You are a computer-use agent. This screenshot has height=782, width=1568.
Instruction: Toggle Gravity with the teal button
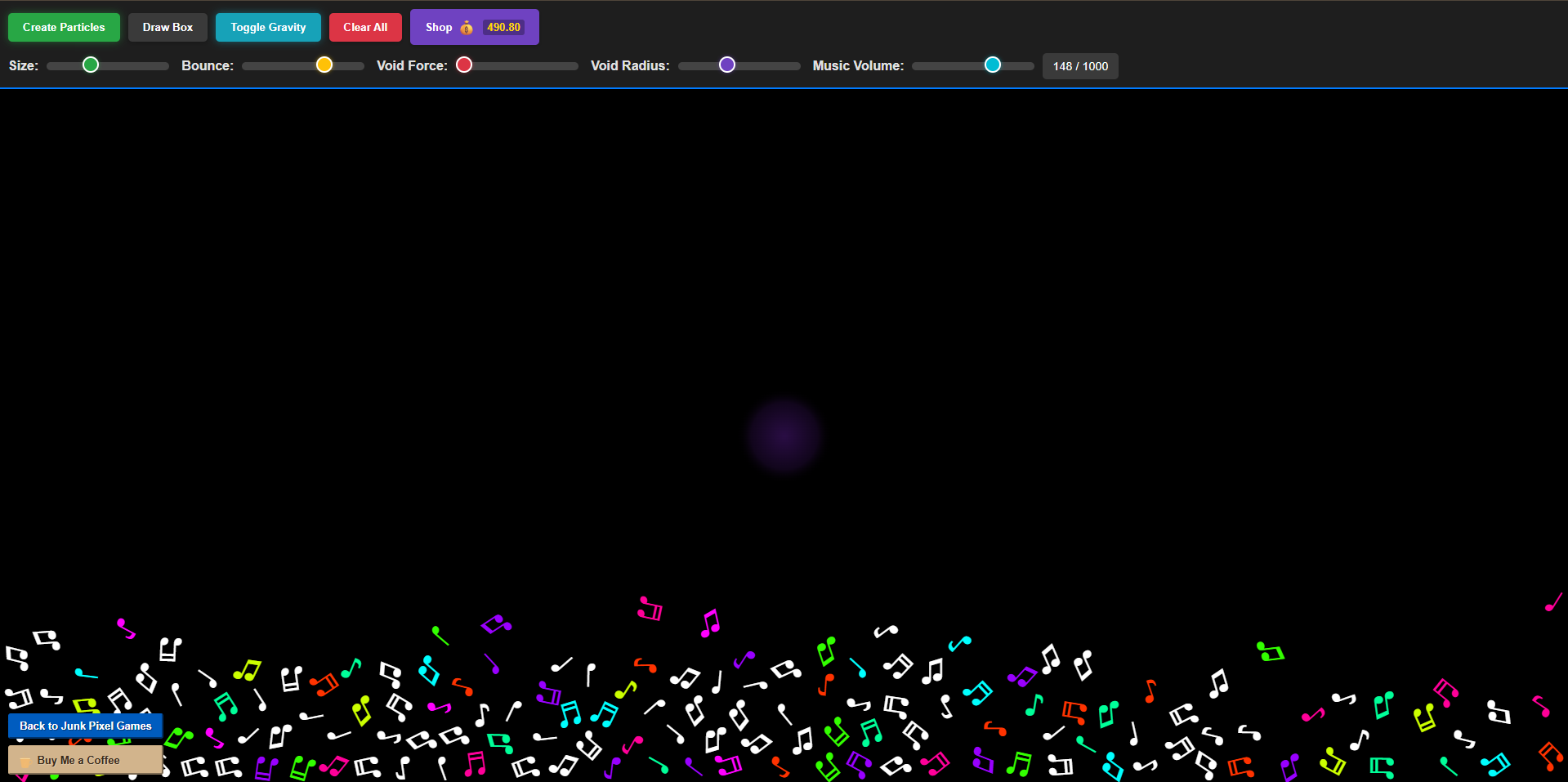[268, 27]
